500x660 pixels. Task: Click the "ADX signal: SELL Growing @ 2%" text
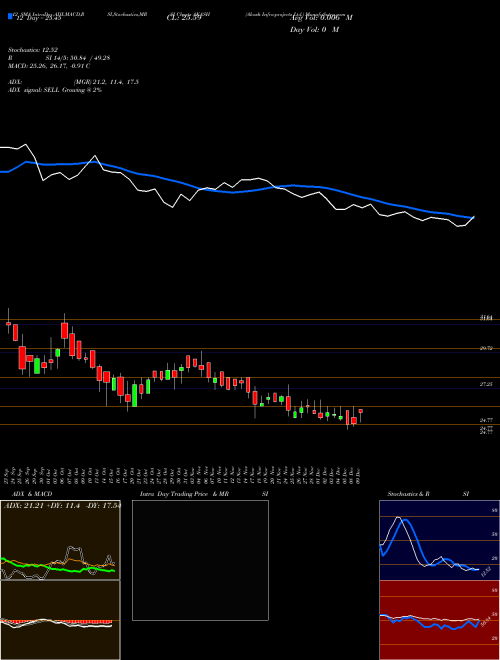tap(55, 90)
